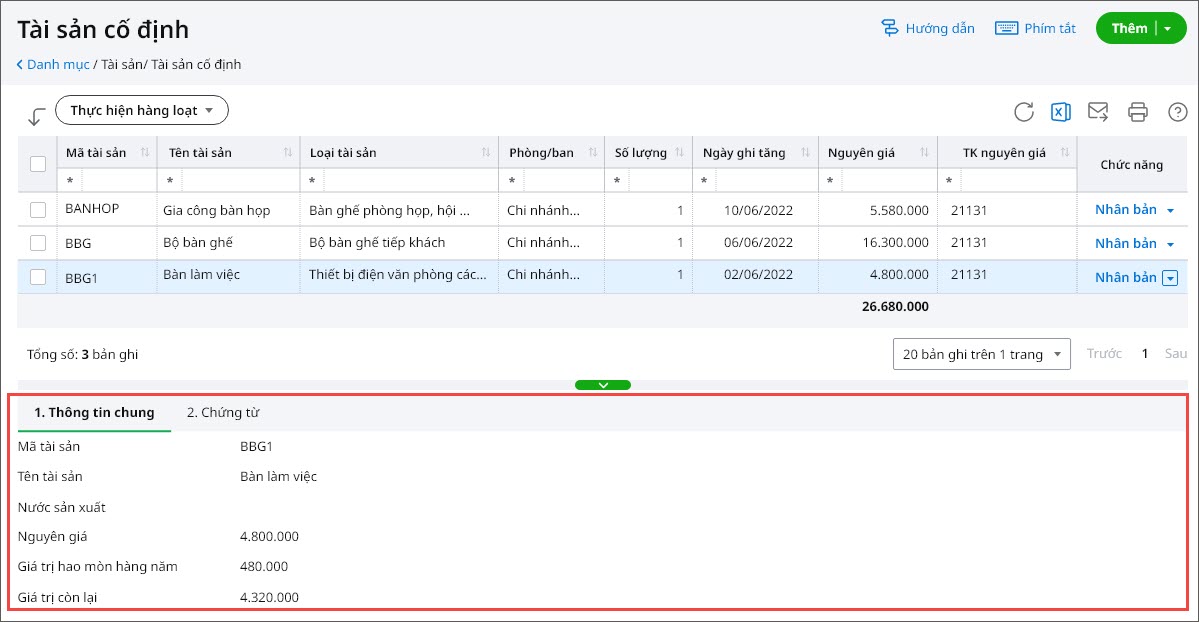Open Thực hiện hàng loạt dropdown
The width and height of the screenshot is (1199, 622).
[142, 110]
